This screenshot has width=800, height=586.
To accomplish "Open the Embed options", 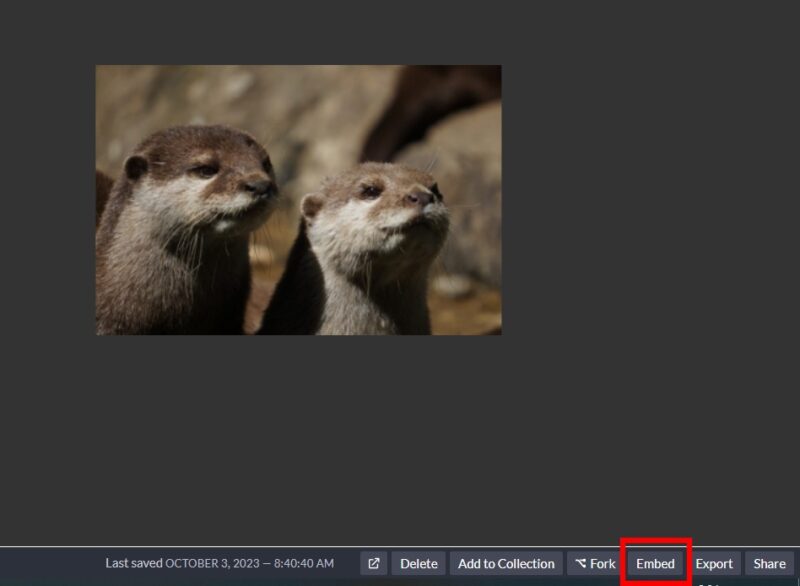I will pos(655,563).
